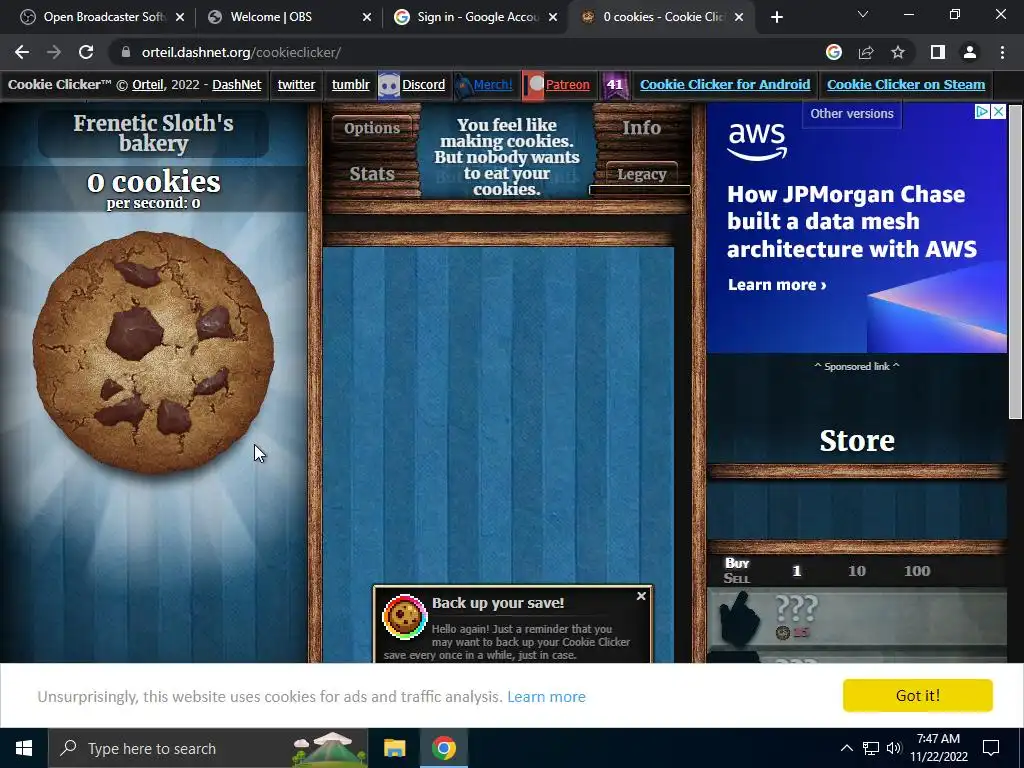Open the share page icon in address bar

point(866,52)
